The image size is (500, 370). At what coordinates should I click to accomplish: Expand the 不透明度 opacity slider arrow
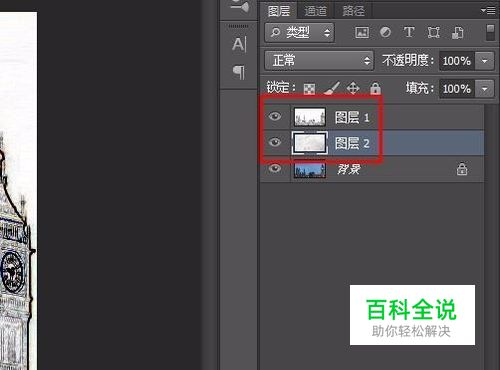[x=485, y=61]
